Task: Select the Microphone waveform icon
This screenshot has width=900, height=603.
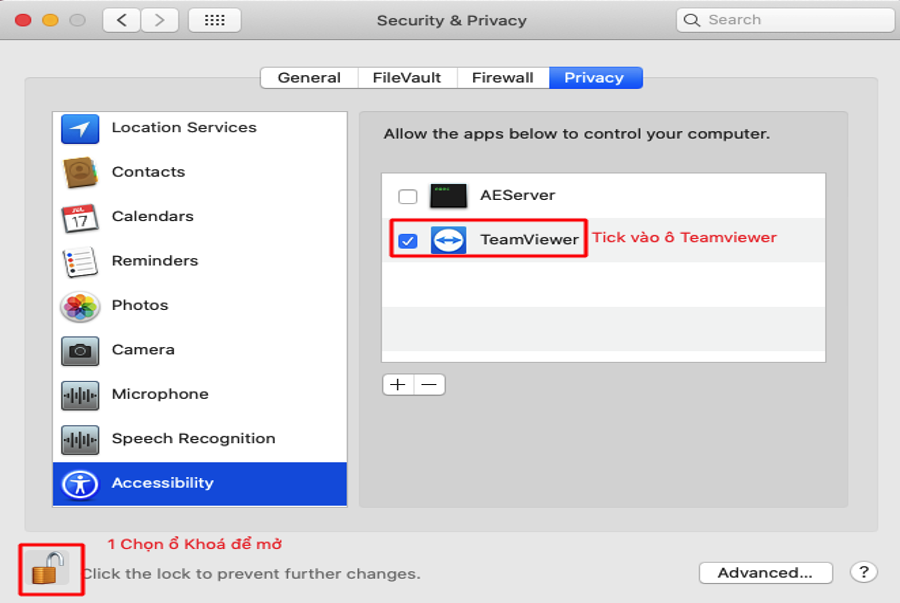Action: [x=80, y=395]
